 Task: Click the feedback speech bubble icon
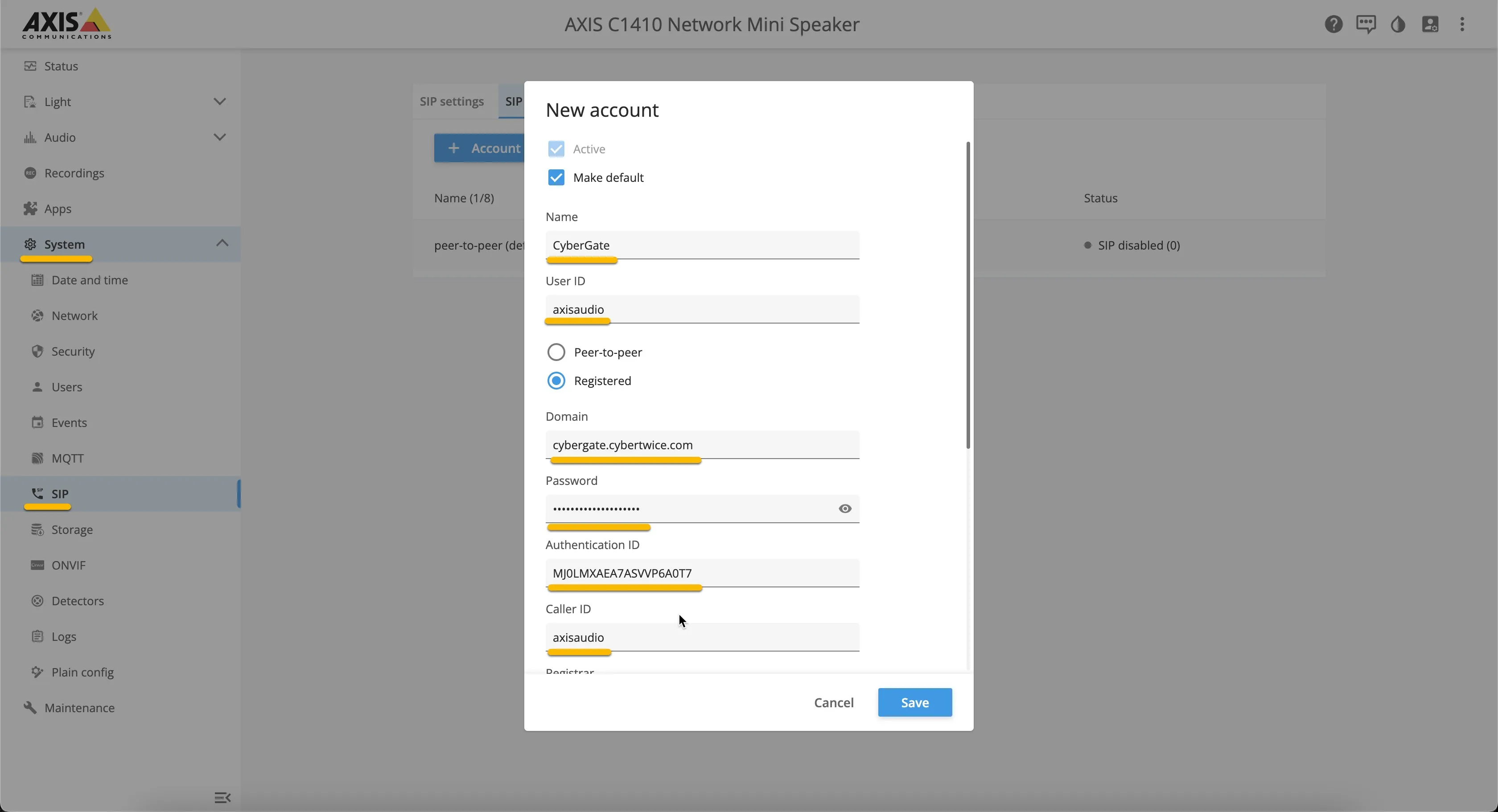click(1366, 25)
